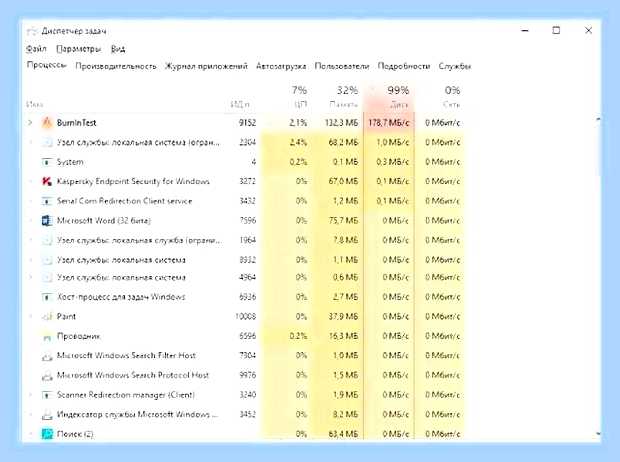Select the System process row name
620x462 pixels.
(70, 162)
